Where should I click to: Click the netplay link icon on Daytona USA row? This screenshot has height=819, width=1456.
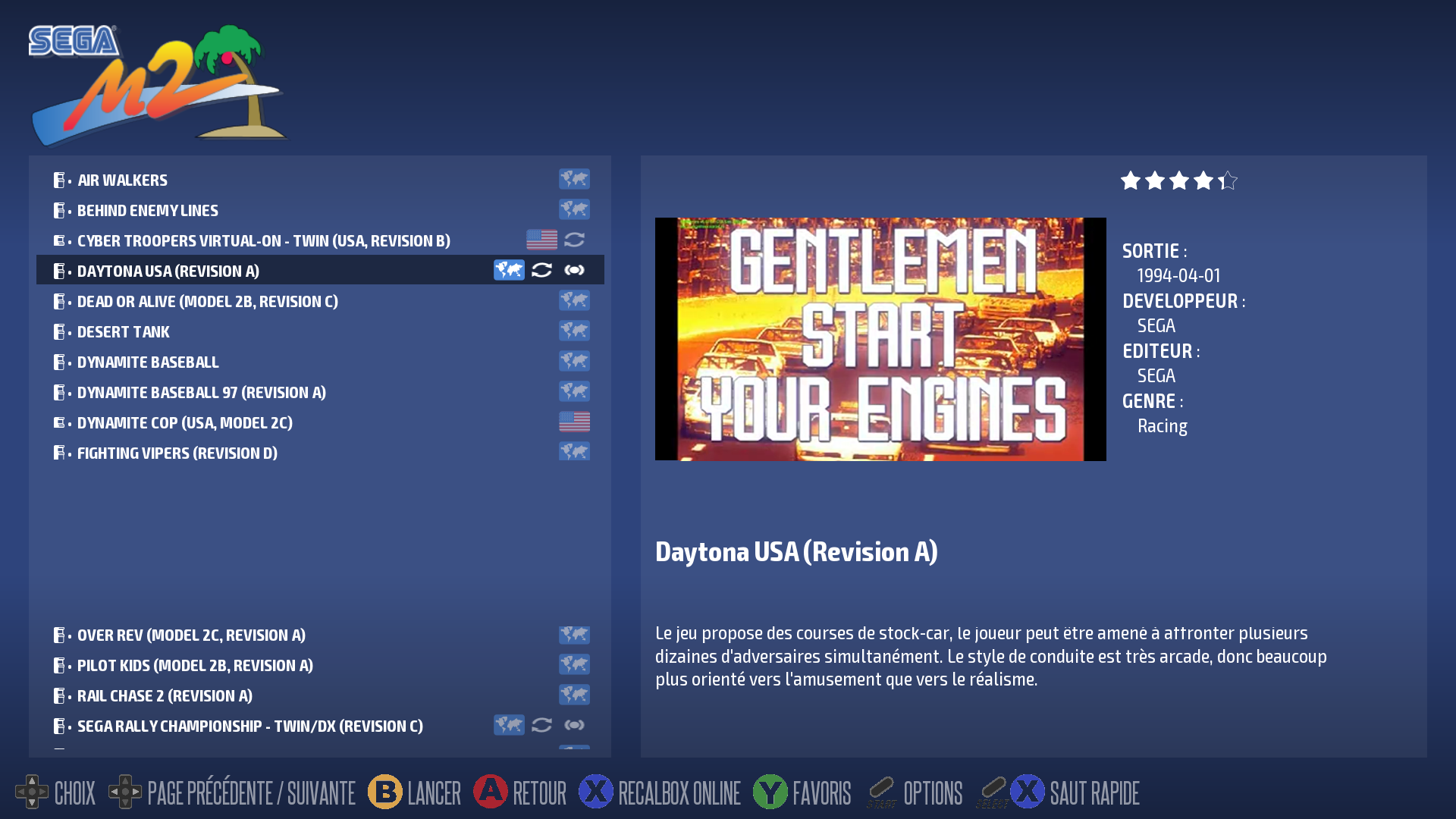click(x=574, y=270)
